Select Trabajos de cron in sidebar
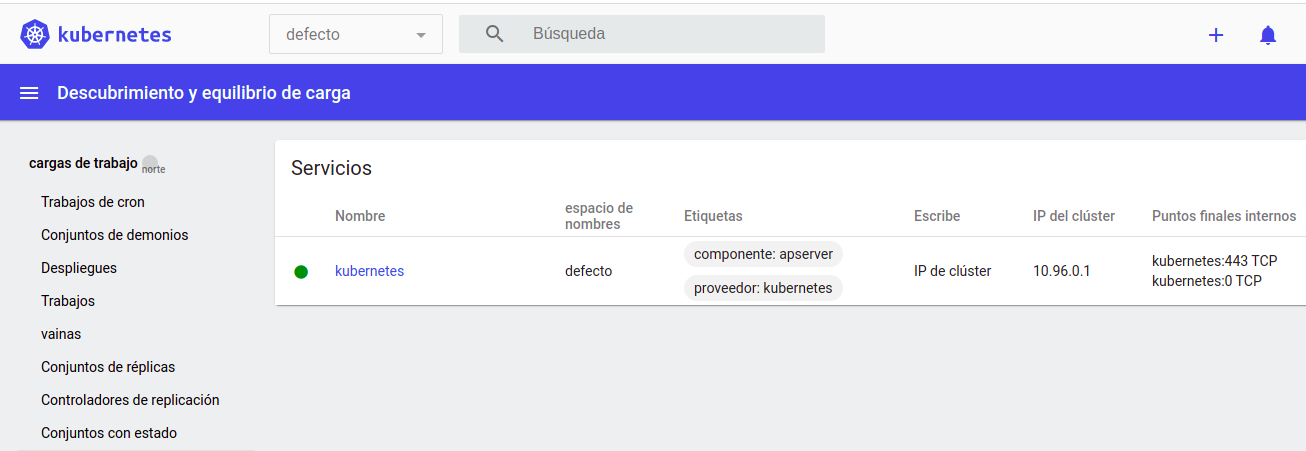The height and width of the screenshot is (451, 1306). [x=93, y=202]
